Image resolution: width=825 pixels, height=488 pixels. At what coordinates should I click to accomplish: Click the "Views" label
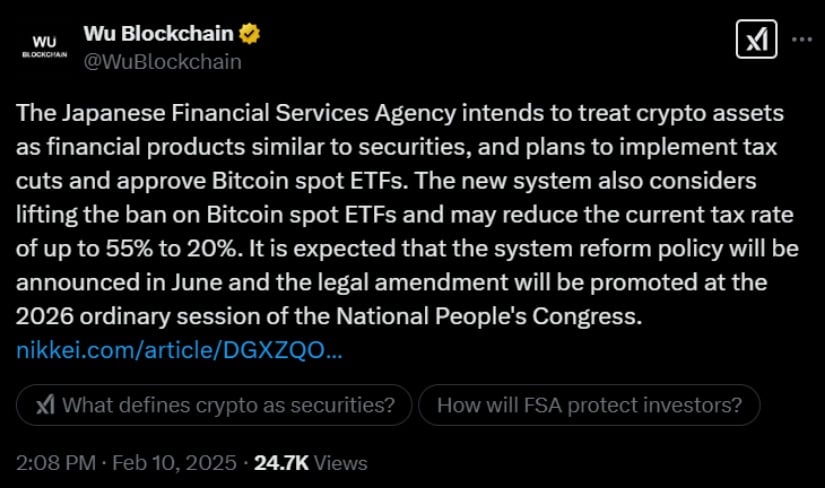pos(341,463)
